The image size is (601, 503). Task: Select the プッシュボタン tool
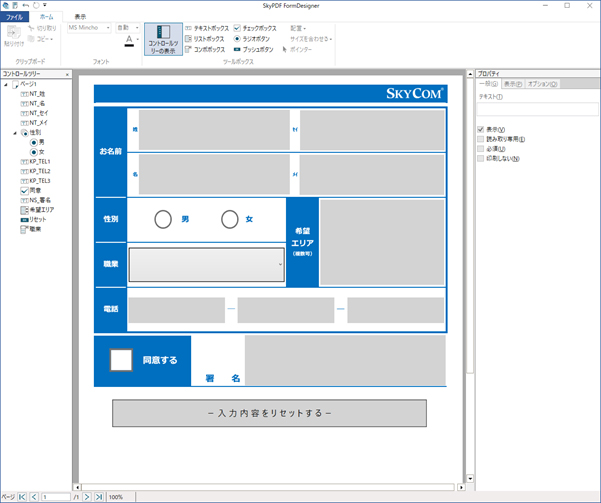pyautogui.click(x=253, y=49)
